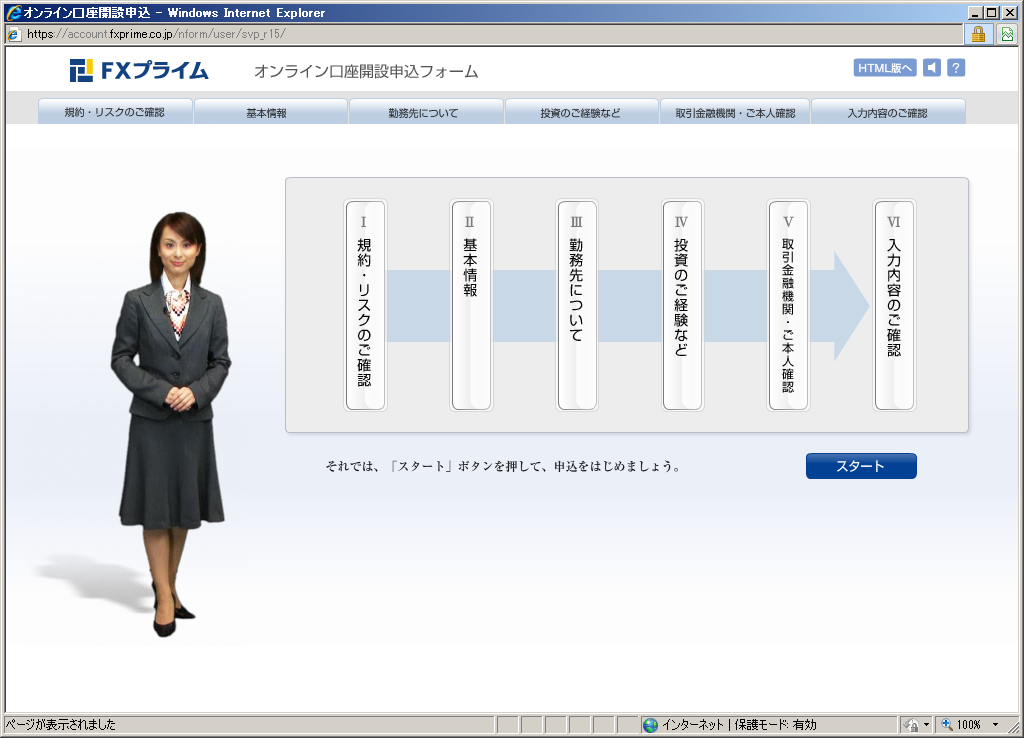Image resolution: width=1024 pixels, height=738 pixels.
Task: Click the speaker sound icon in header
Action: click(x=932, y=68)
